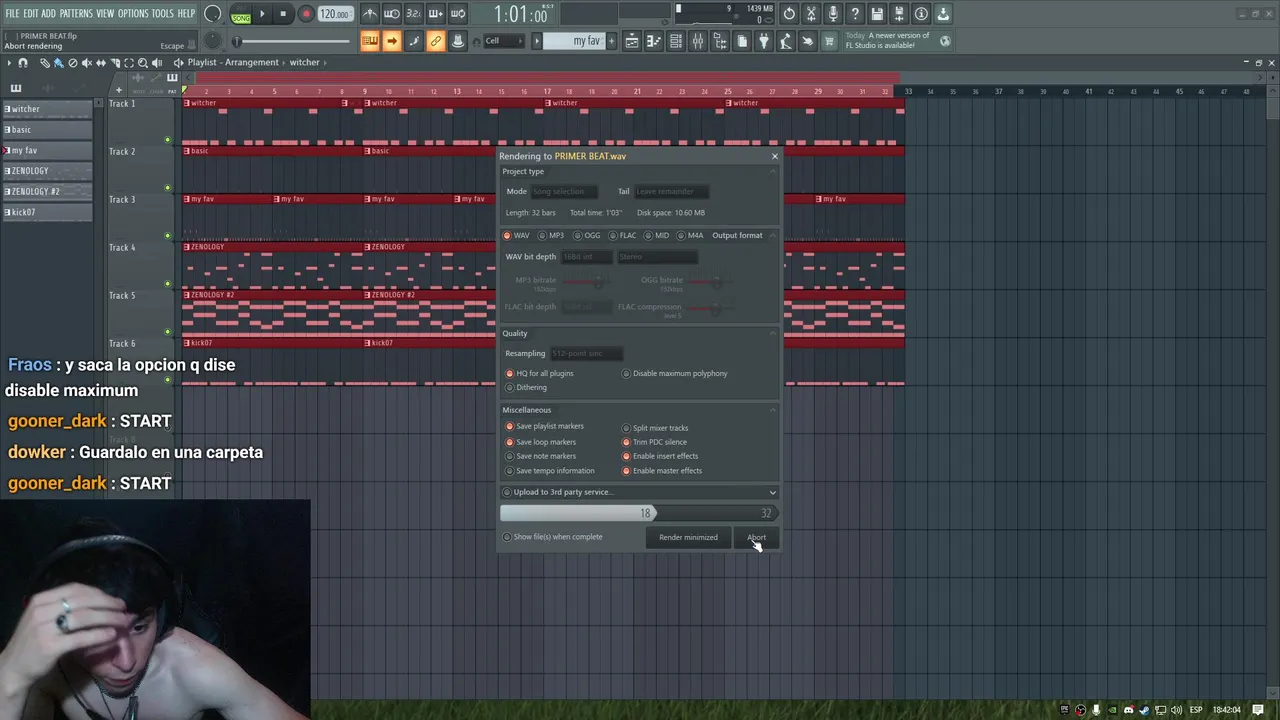Open the FILE menu
This screenshot has width=1280, height=720.
click(12, 14)
